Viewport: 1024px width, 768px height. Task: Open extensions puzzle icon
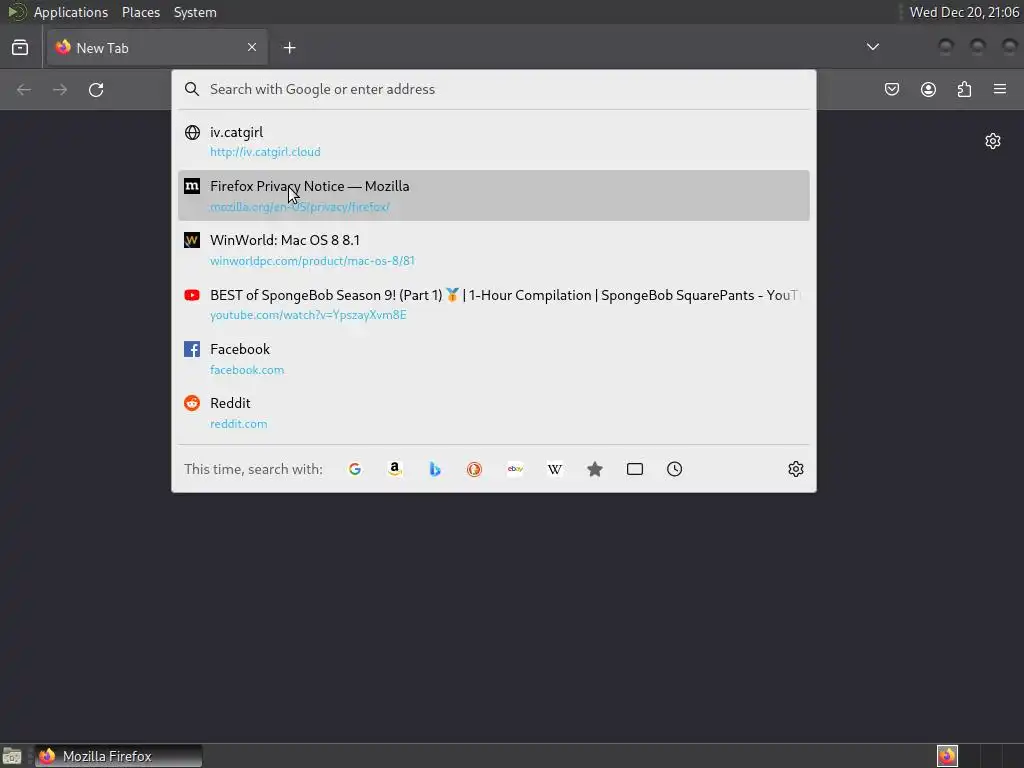click(965, 89)
